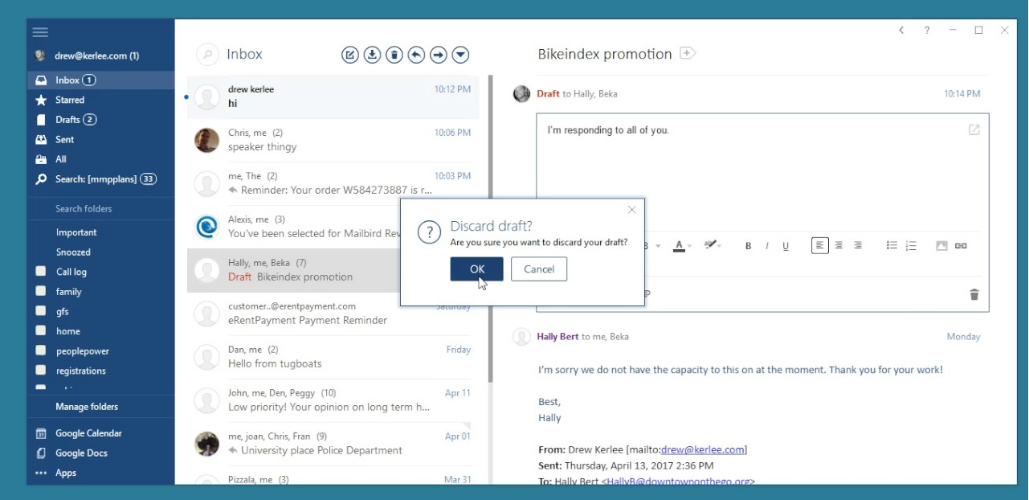
Task: Open the font color picker
Action: click(x=682, y=246)
